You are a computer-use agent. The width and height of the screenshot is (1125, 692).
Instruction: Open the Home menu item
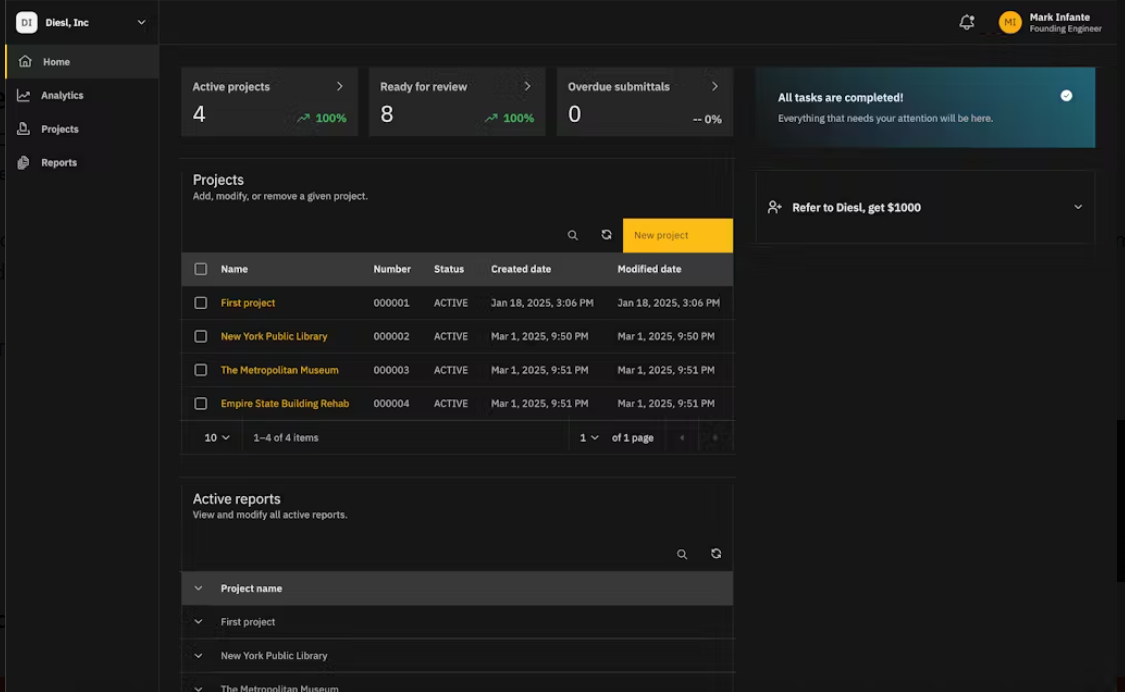(82, 62)
